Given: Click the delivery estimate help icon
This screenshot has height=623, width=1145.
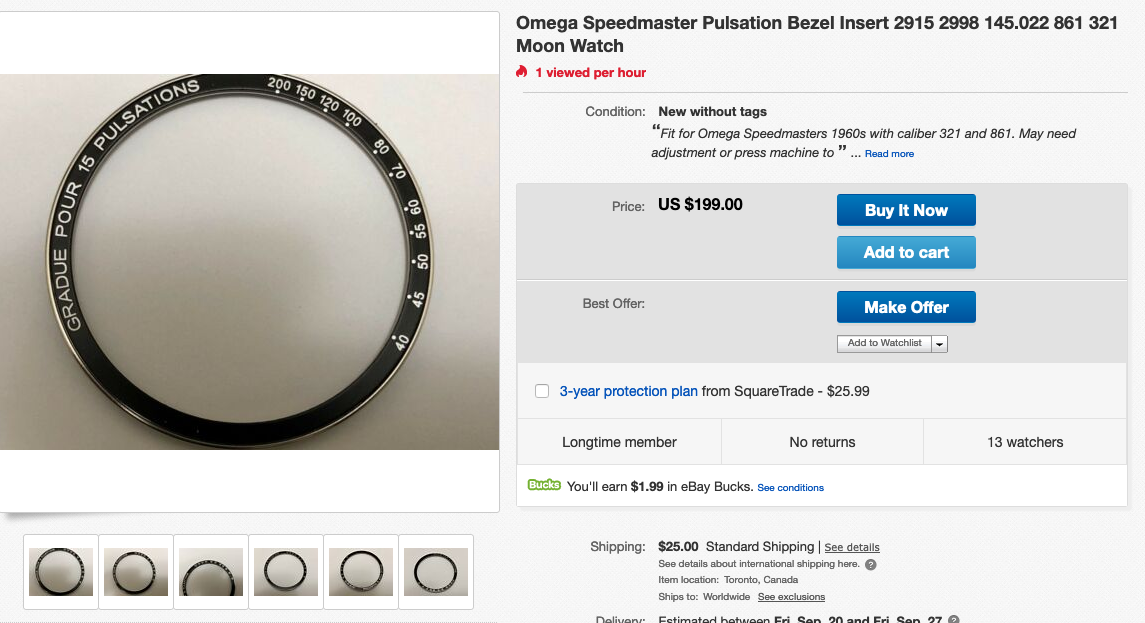Looking at the screenshot, I should [x=954, y=619].
